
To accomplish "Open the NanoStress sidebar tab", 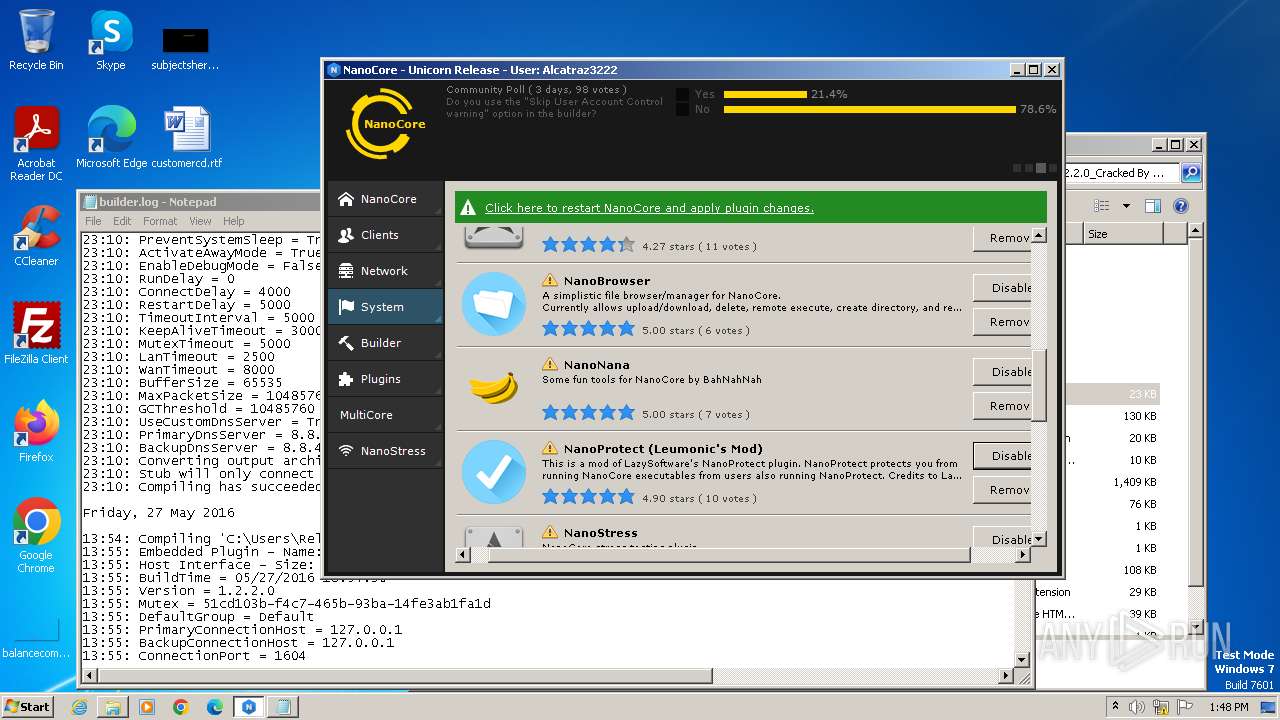I will click(385, 451).
